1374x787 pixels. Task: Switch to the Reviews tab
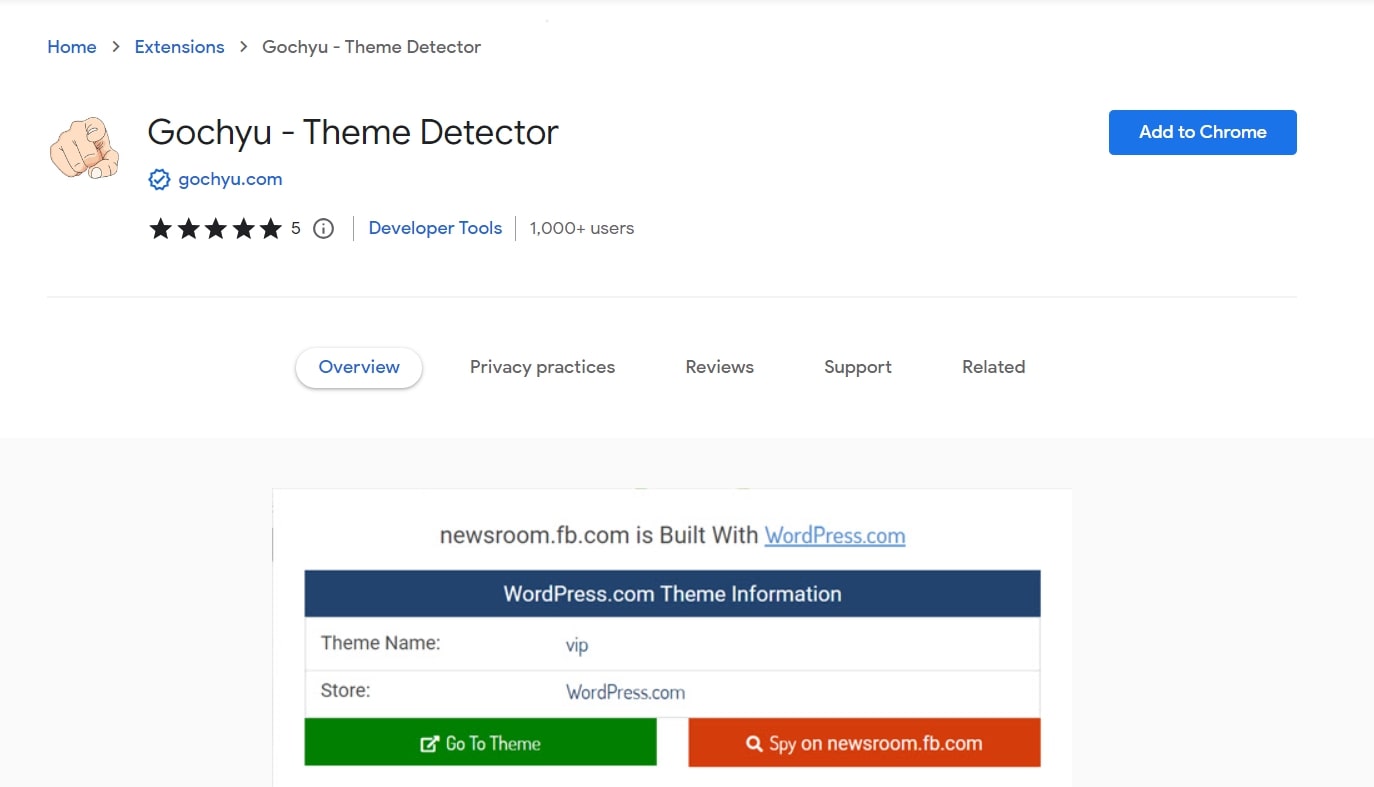point(719,367)
